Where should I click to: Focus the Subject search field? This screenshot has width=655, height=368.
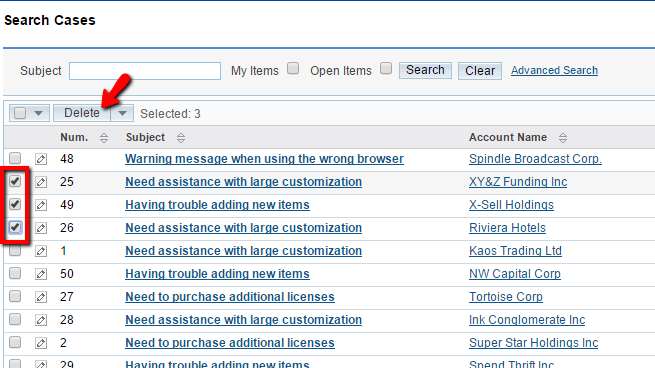click(x=145, y=71)
